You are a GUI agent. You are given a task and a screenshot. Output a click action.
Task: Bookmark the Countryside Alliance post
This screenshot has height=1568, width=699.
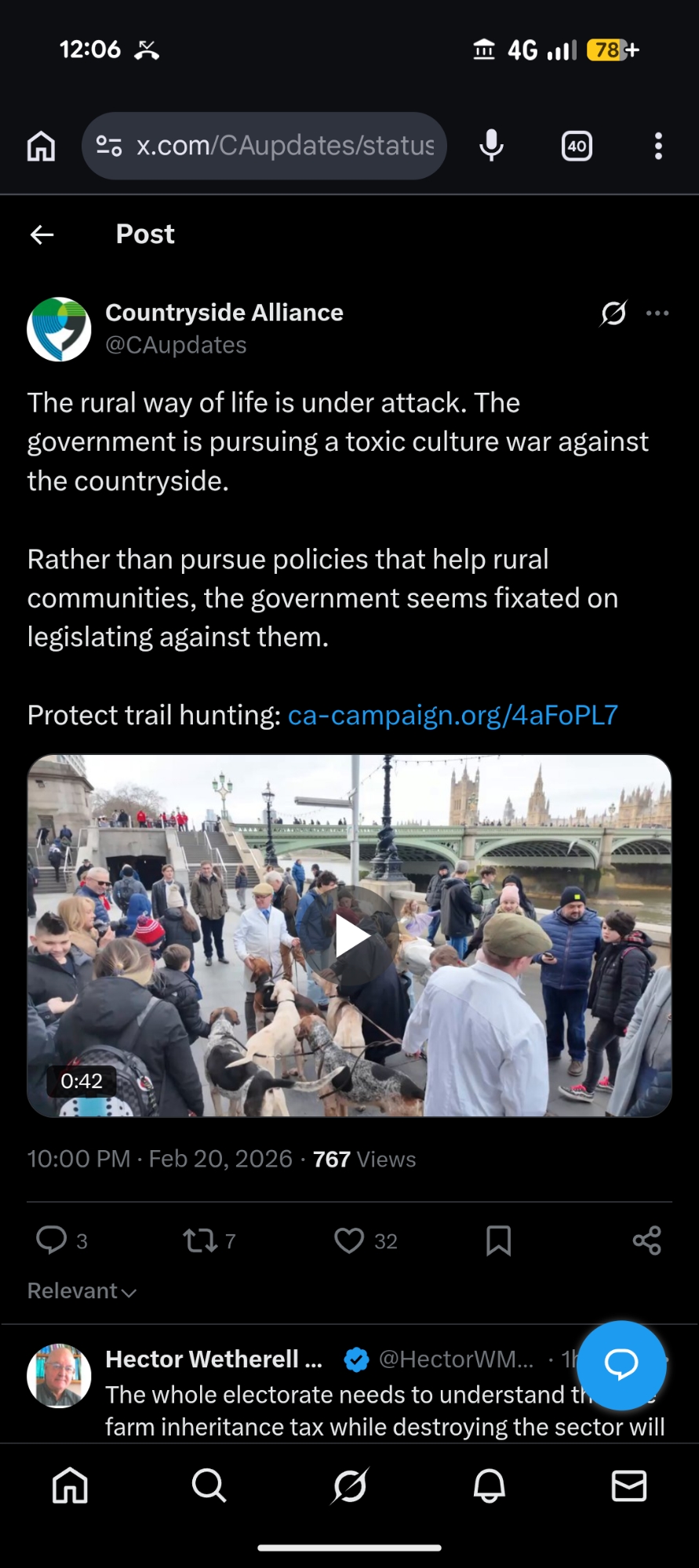(498, 1240)
